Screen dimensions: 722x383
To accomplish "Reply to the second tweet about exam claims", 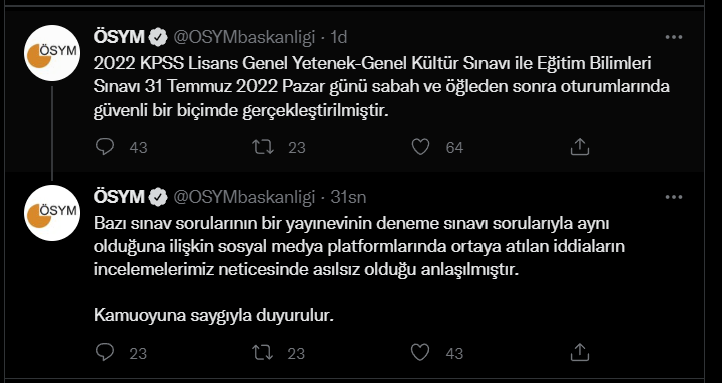I will pyautogui.click(x=105, y=353).
